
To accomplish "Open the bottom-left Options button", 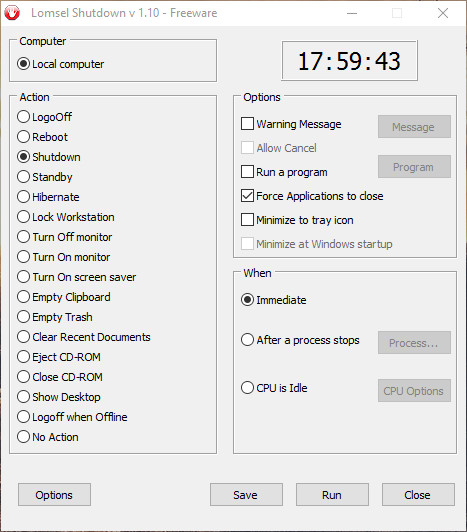I will coord(54,495).
